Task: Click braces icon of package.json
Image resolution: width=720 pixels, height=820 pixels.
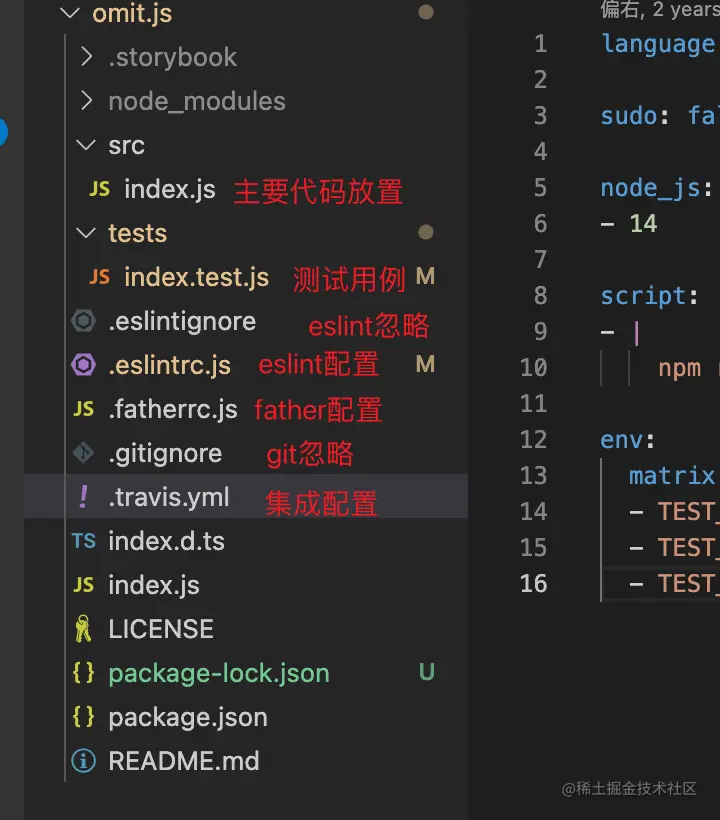Action: click(84, 716)
